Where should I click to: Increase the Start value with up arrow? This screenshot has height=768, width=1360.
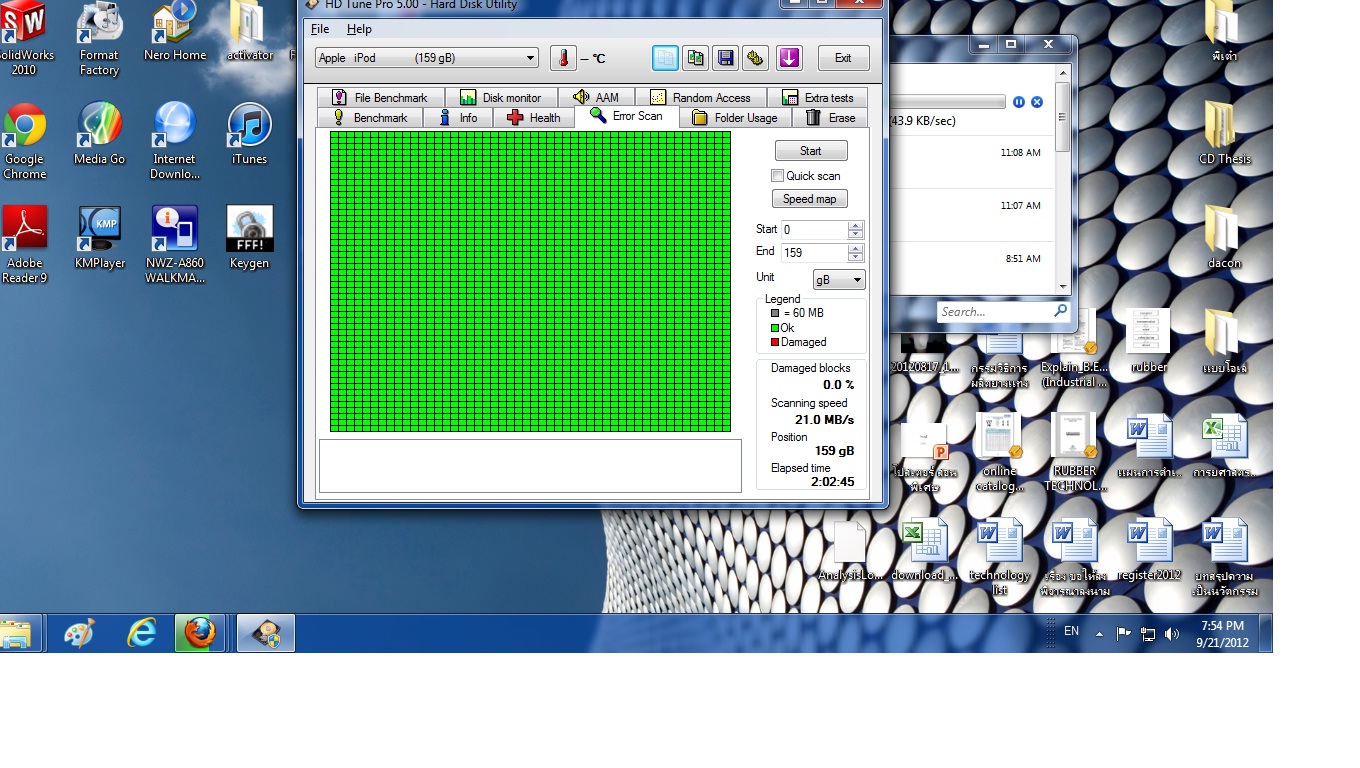point(855,225)
